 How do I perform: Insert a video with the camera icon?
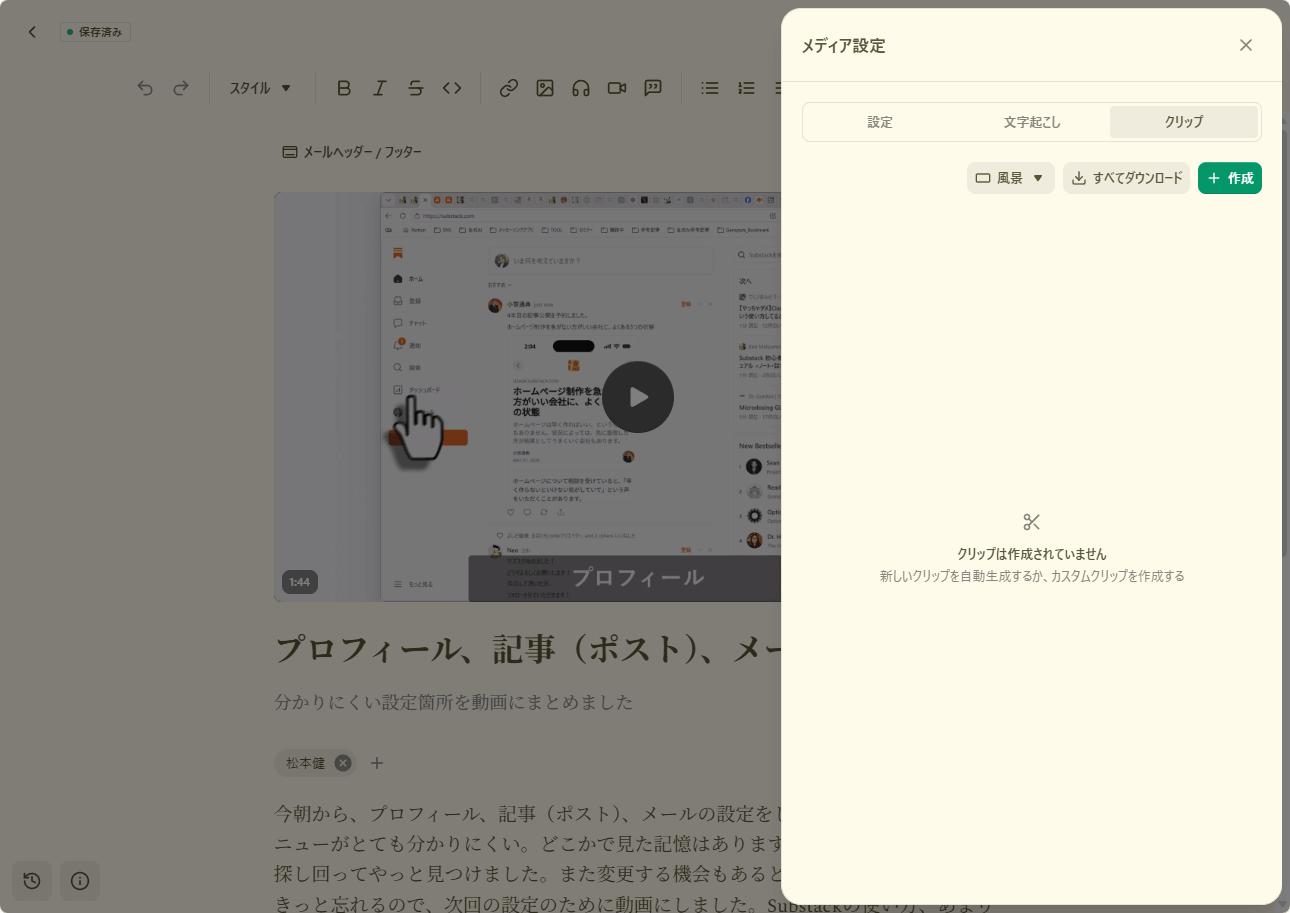pos(617,88)
